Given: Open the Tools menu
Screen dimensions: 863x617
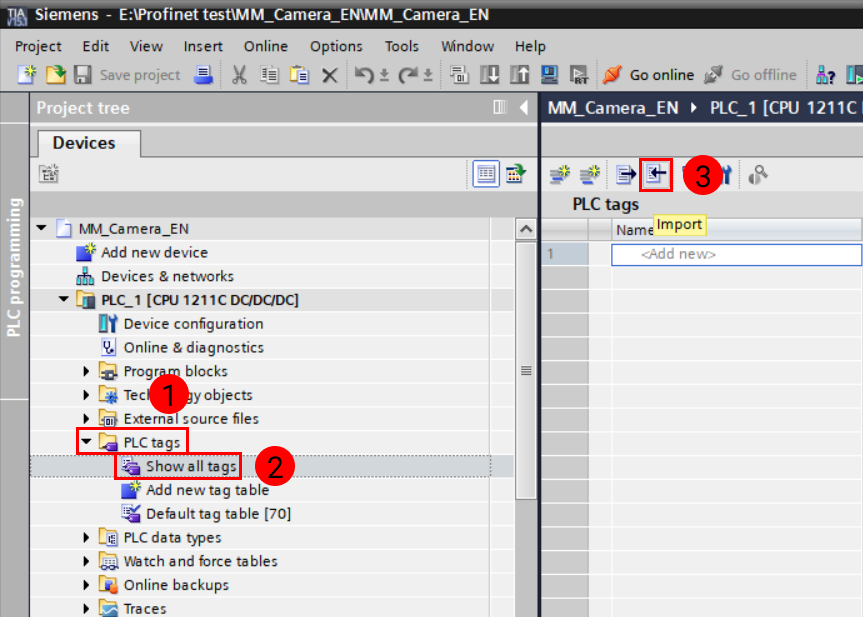Looking at the screenshot, I should pos(402,46).
